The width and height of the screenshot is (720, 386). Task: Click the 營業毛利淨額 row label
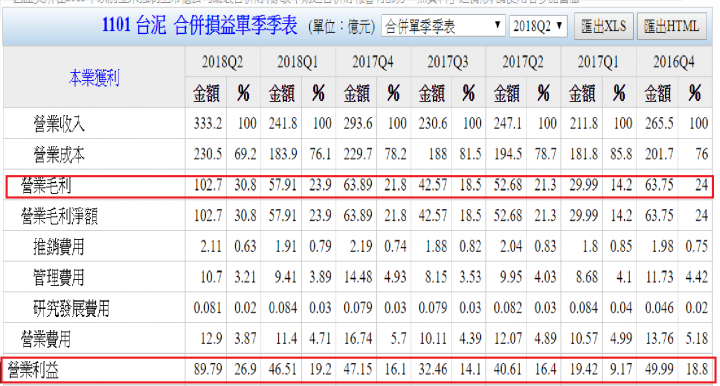pos(59,216)
